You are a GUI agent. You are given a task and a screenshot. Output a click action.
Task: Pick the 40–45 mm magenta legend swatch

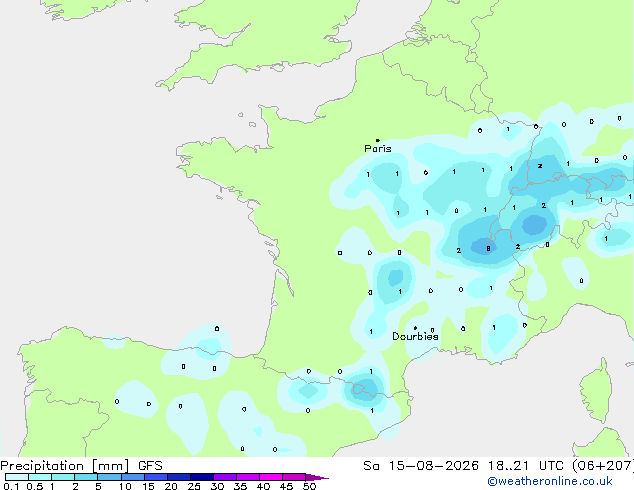click(271, 477)
